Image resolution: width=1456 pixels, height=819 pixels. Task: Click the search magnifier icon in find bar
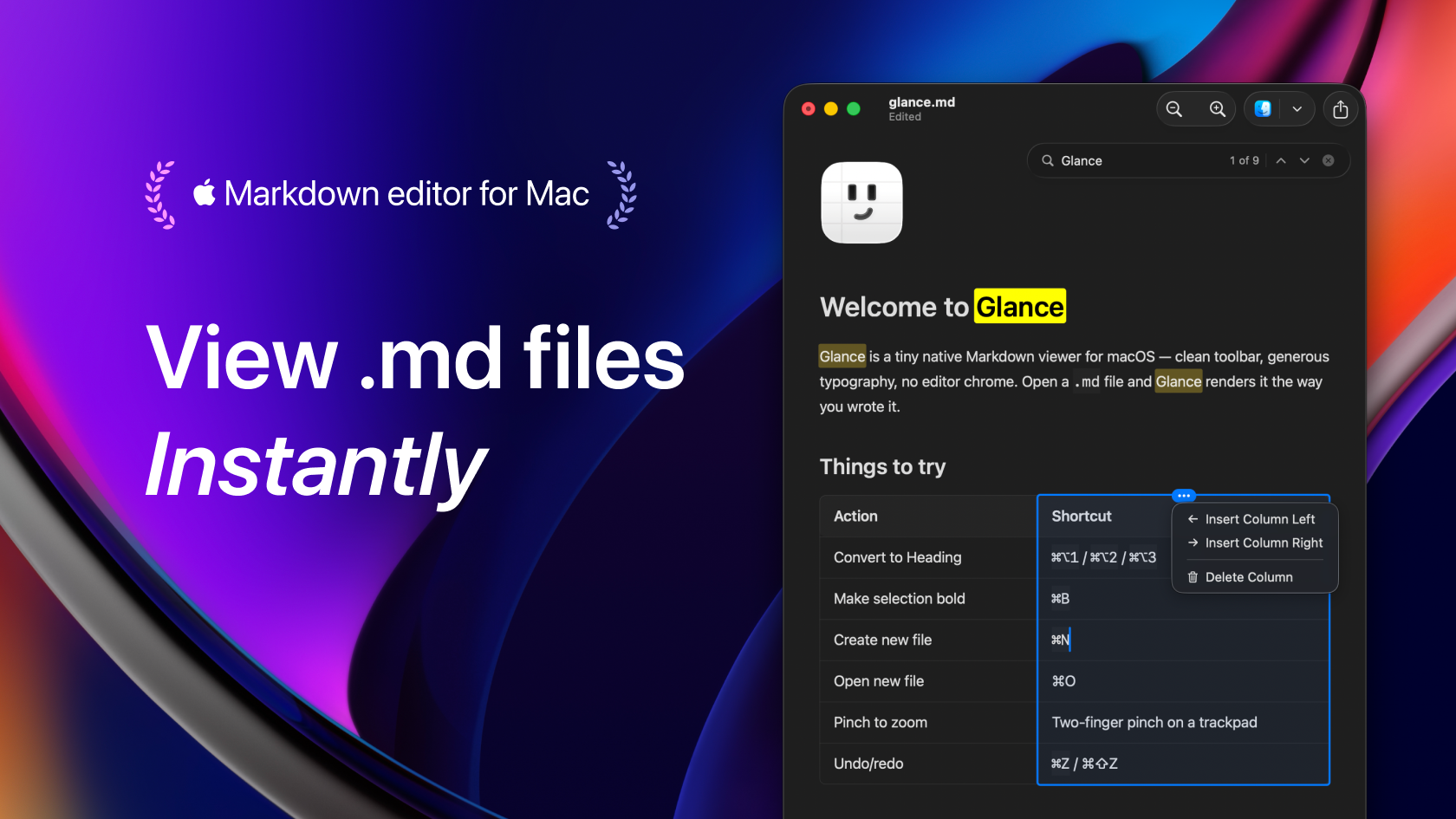coord(1048,160)
